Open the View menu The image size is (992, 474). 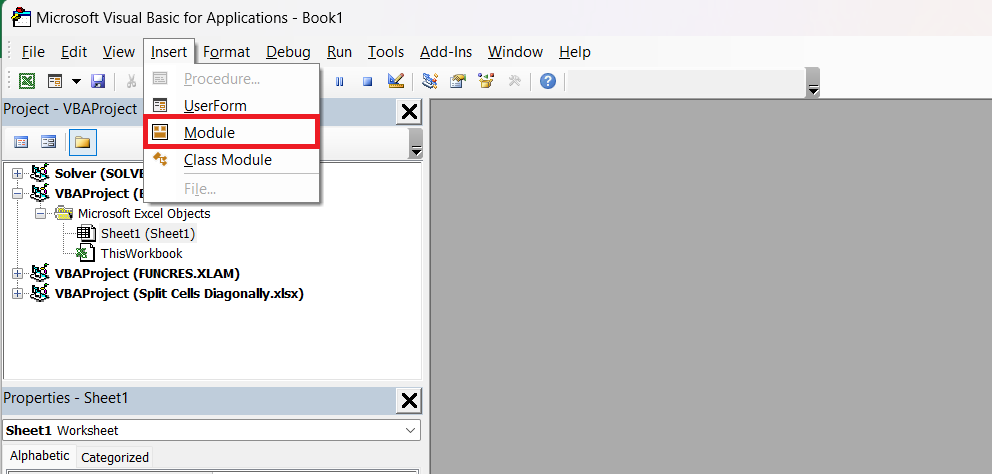tap(119, 52)
